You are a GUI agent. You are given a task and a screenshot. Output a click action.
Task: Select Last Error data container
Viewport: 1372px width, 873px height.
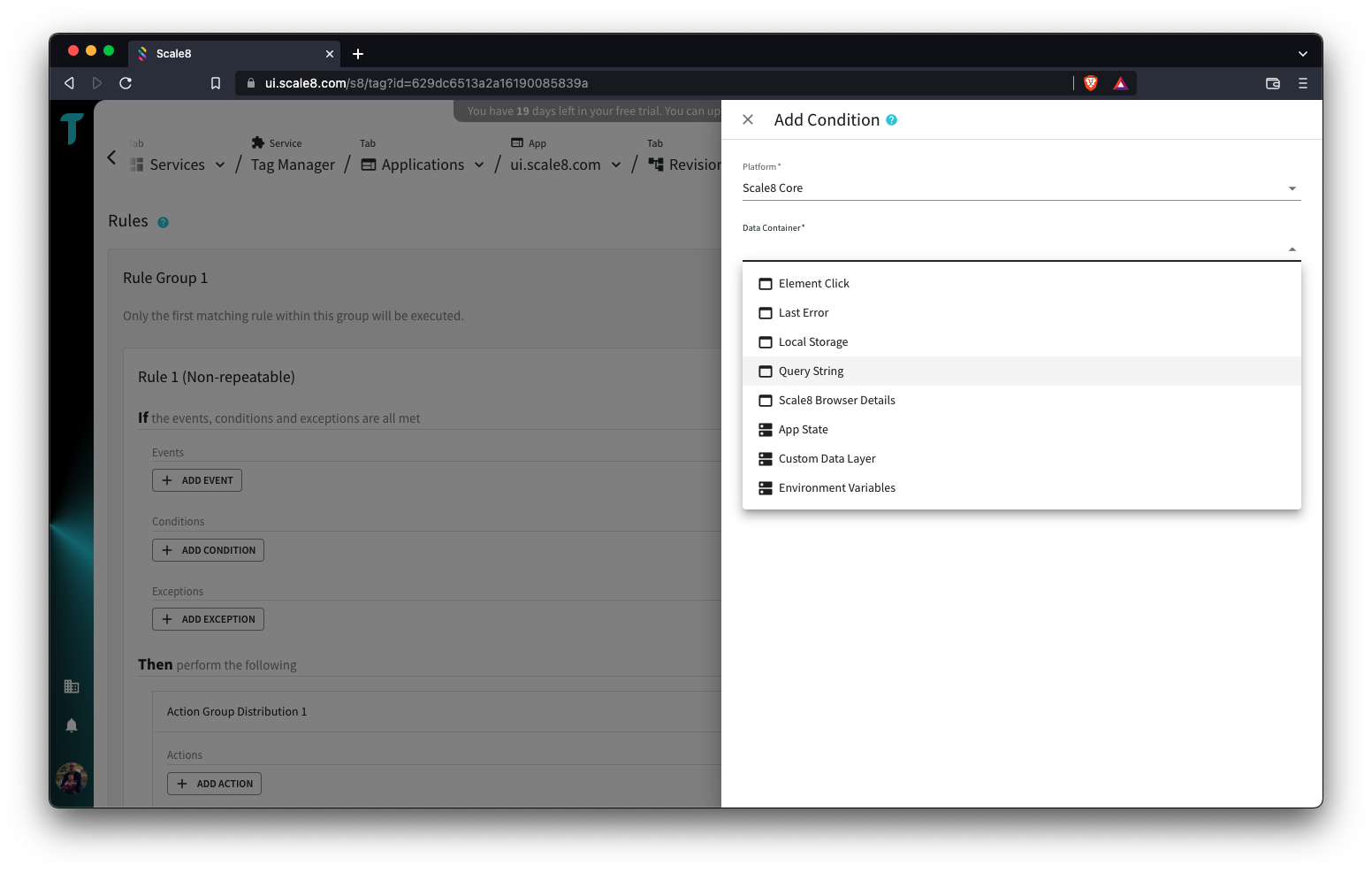(1022, 312)
